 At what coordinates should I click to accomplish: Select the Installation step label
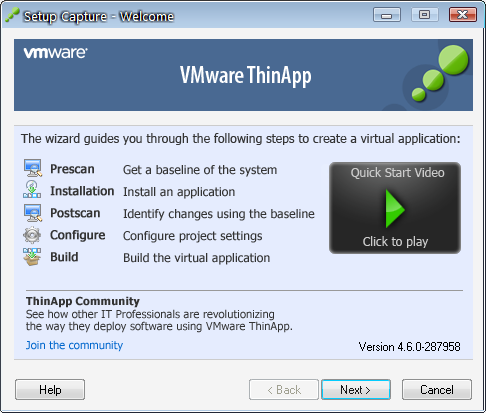click(x=82, y=191)
